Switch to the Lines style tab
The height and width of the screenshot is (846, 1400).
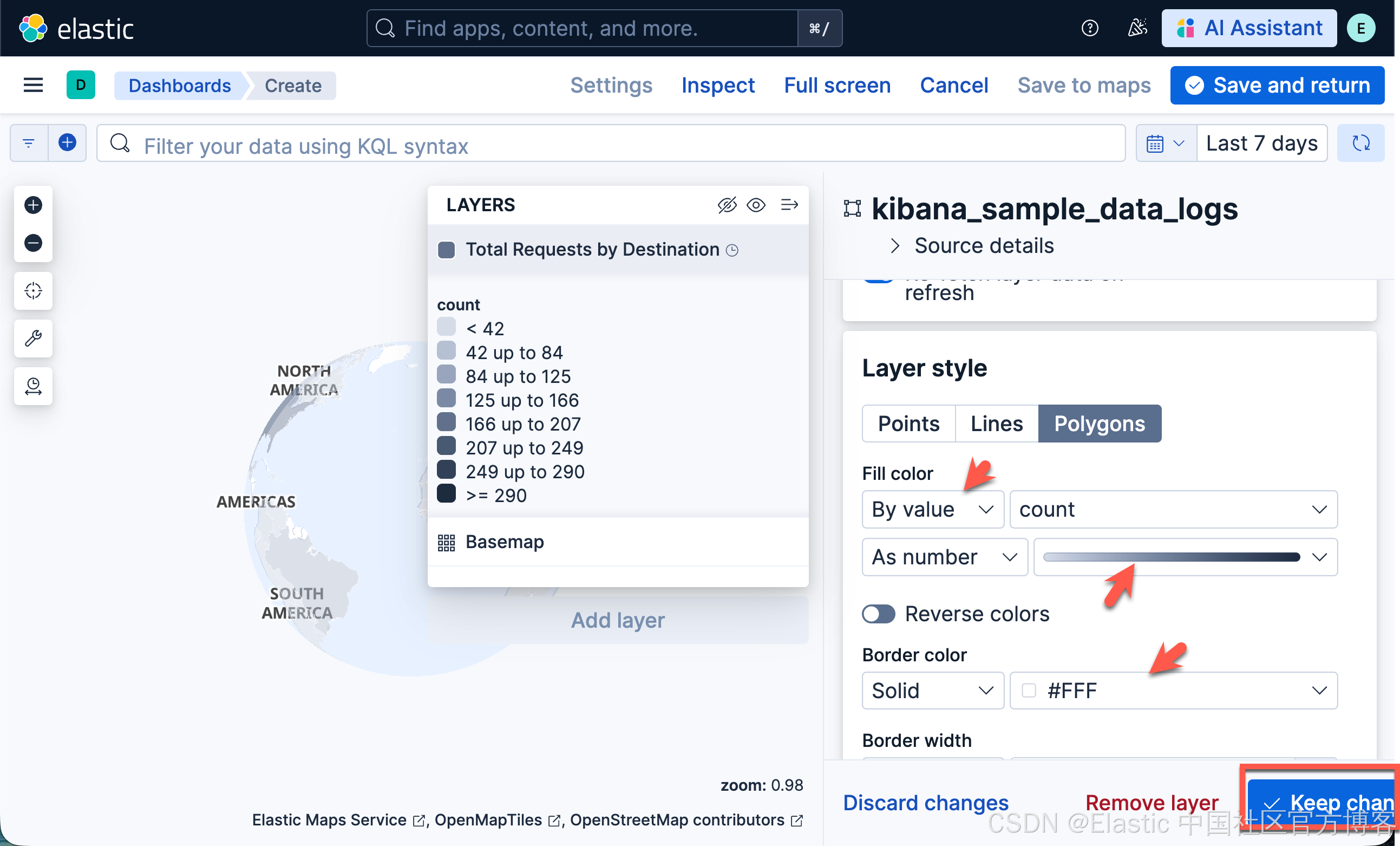pos(996,424)
